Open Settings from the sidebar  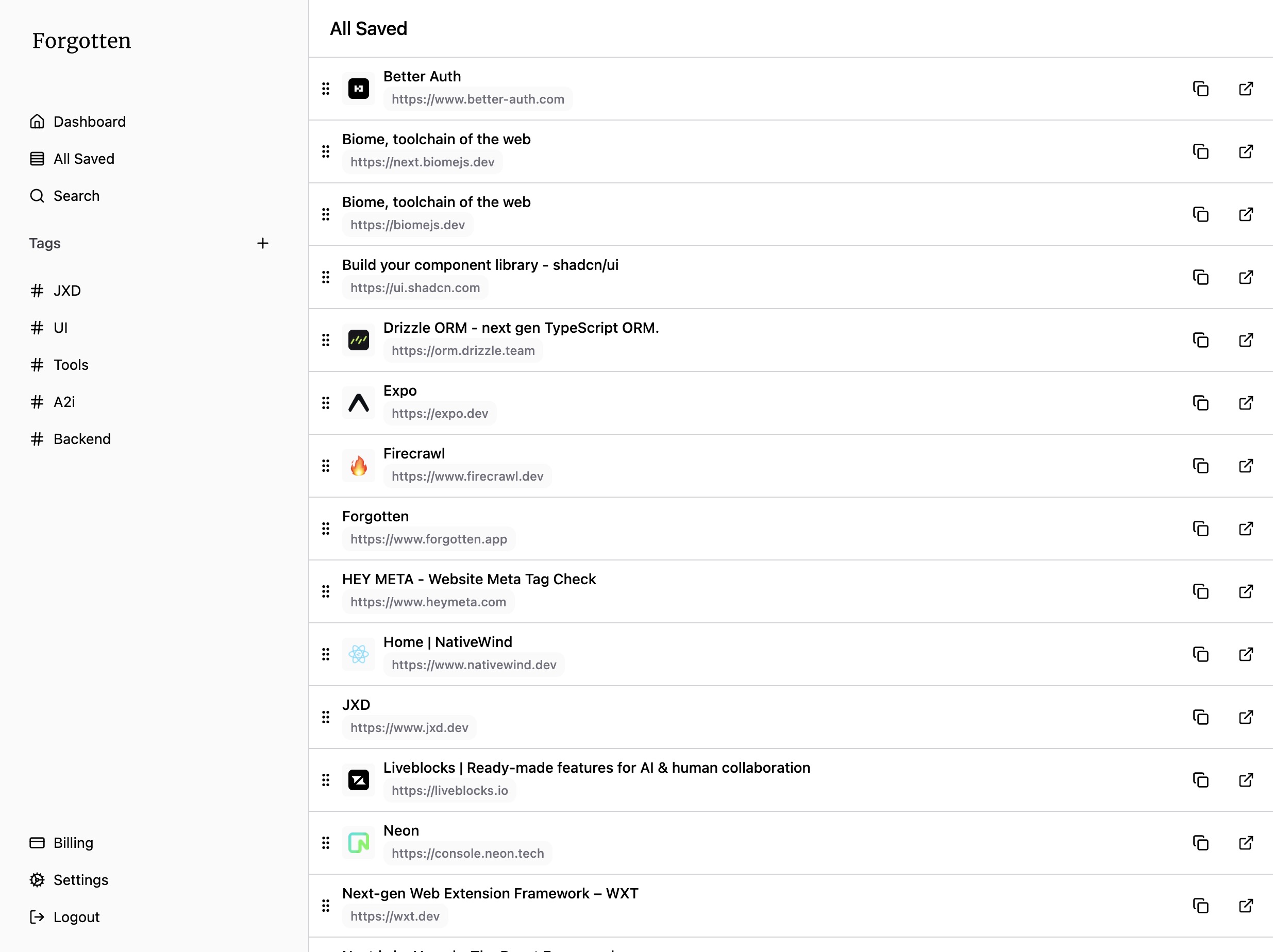[69, 879]
